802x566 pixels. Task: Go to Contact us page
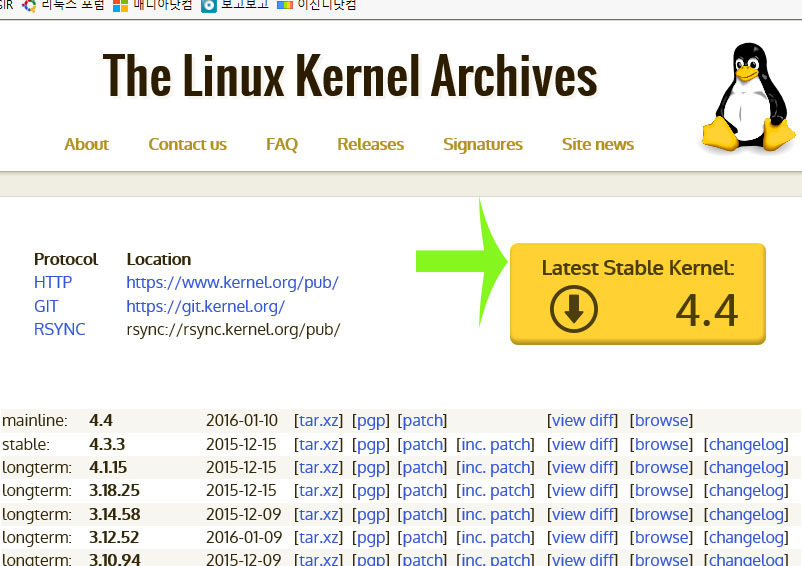[187, 144]
